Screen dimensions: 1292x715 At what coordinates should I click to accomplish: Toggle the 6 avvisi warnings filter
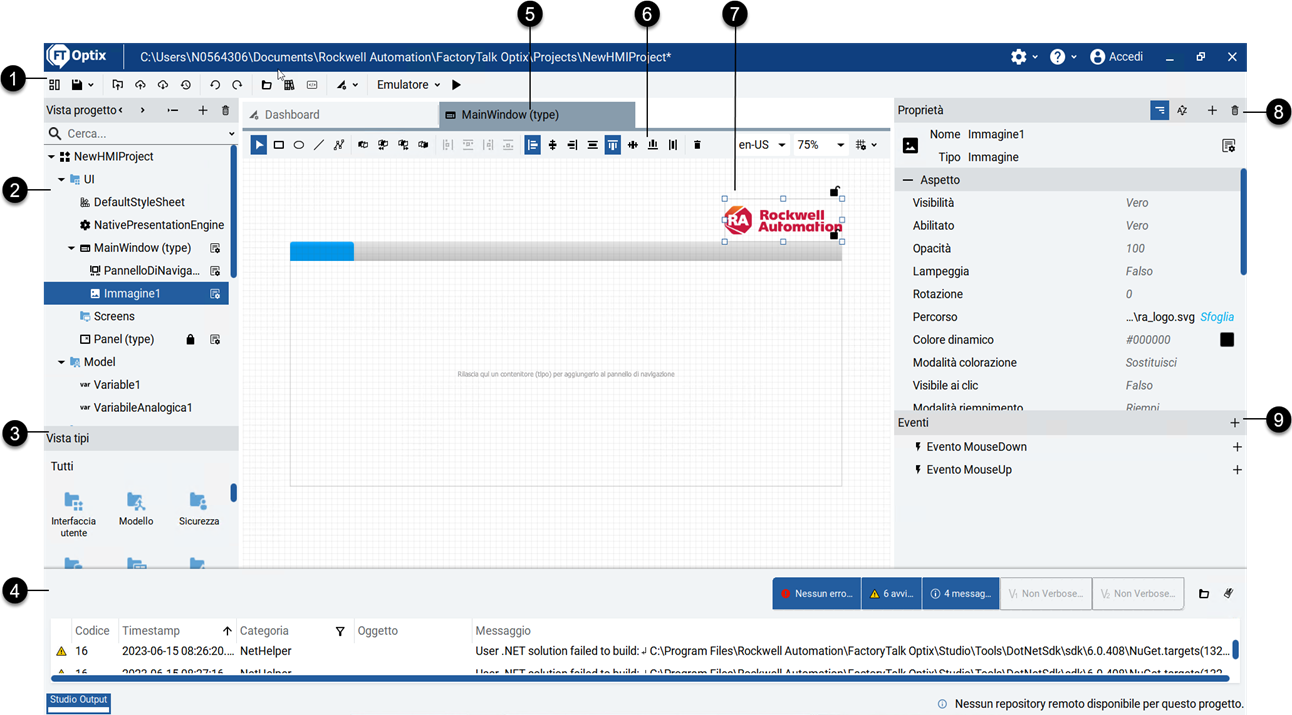891,594
